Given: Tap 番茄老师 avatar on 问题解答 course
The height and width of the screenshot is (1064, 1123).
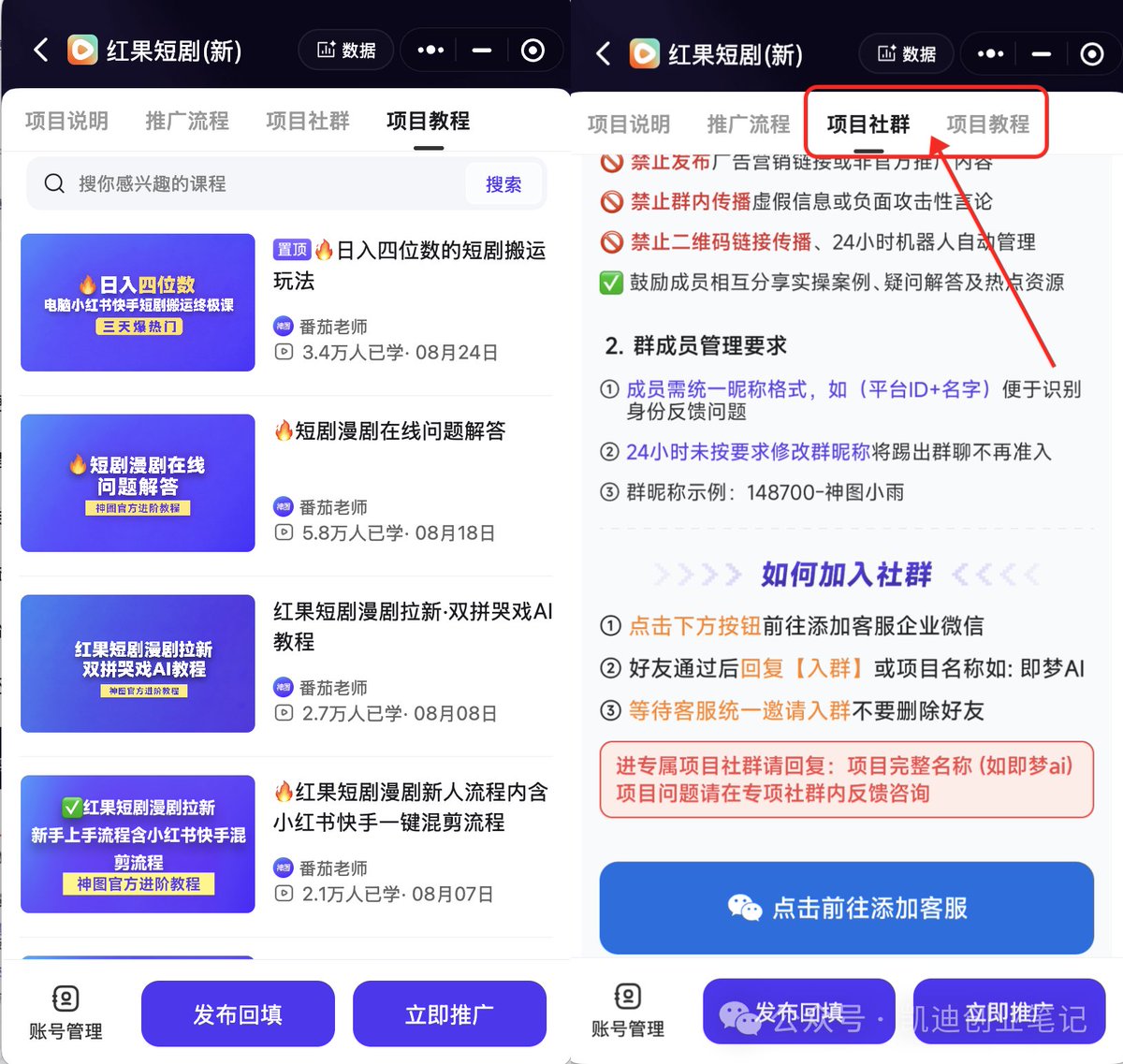Looking at the screenshot, I should [x=284, y=506].
